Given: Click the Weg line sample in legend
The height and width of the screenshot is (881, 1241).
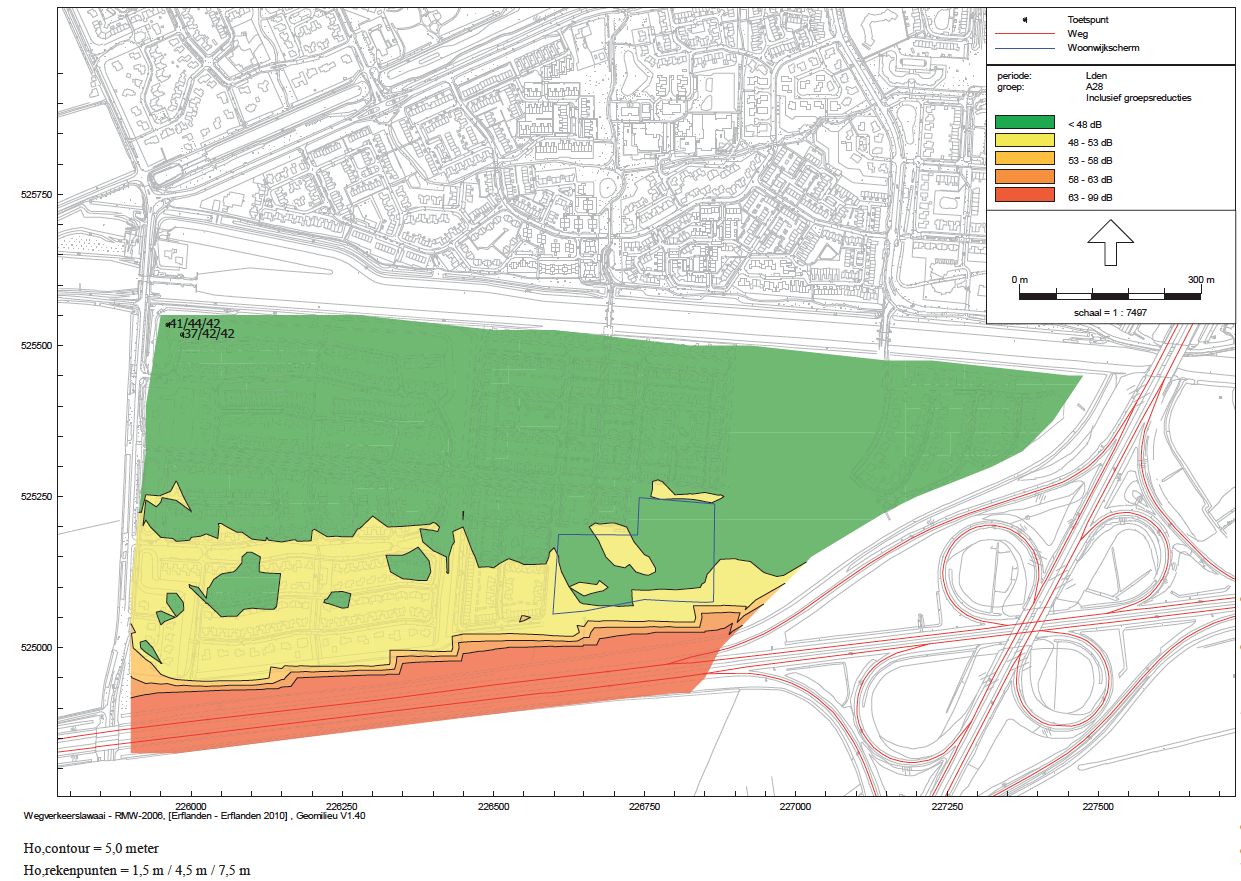Looking at the screenshot, I should pos(1025,33).
